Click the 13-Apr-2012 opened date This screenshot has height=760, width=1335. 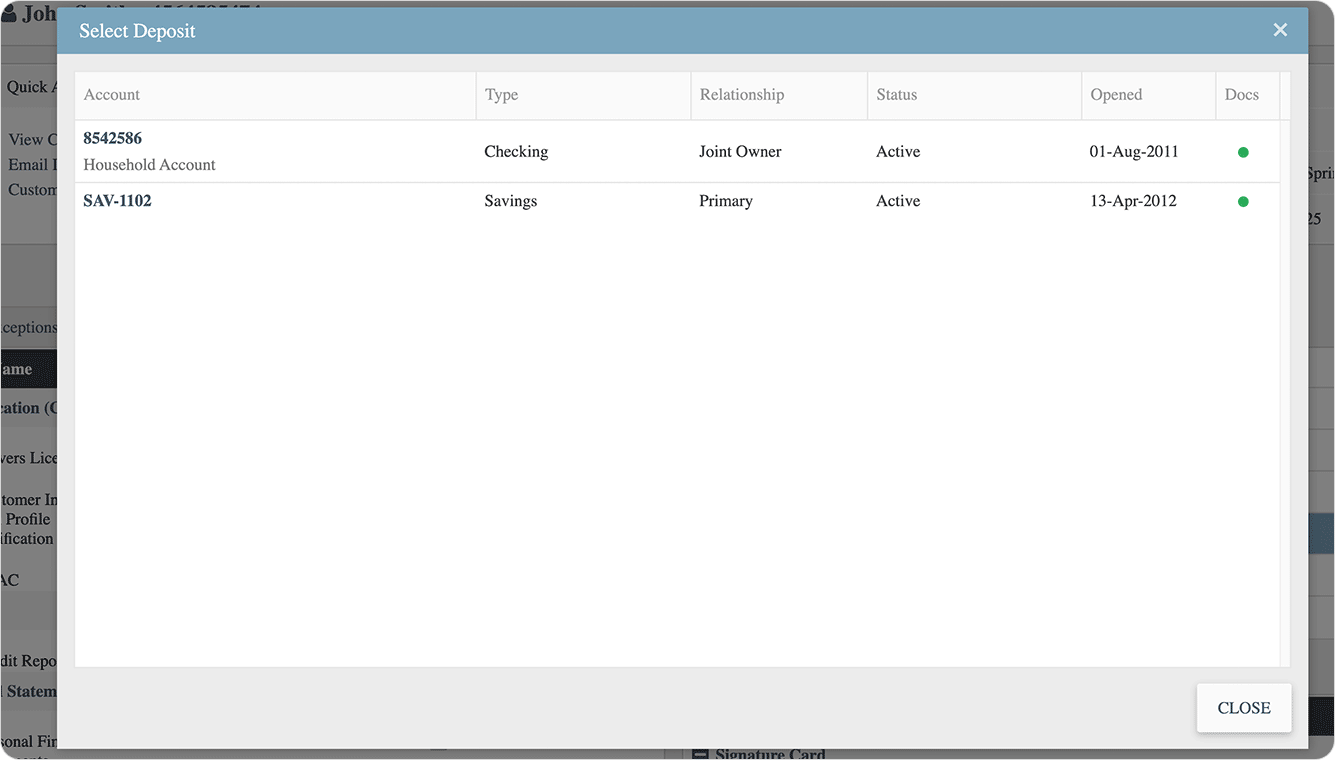click(1133, 201)
